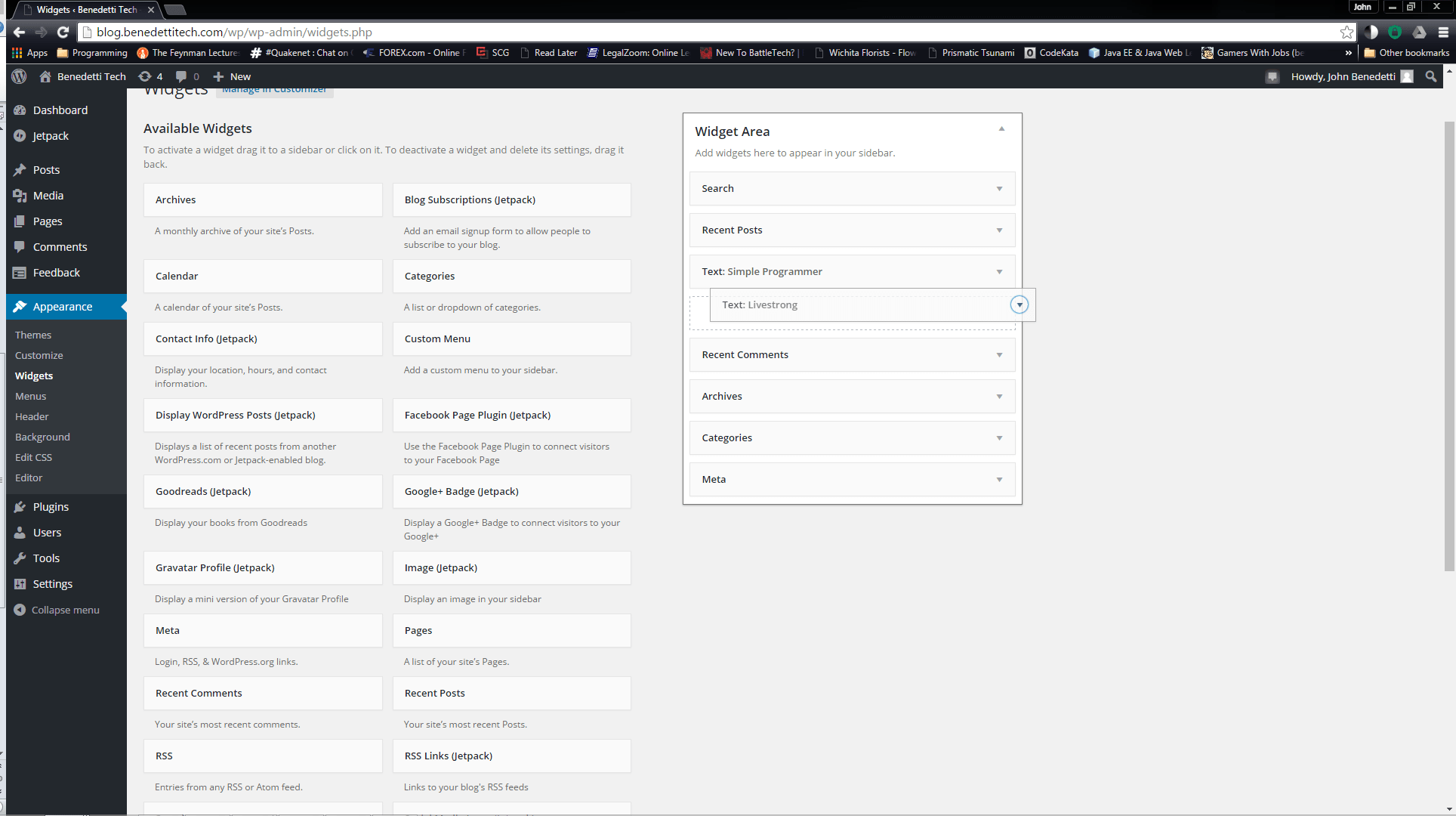Expand the Text: Livestrong widget arrow
This screenshot has height=816, width=1456.
pos(1020,304)
